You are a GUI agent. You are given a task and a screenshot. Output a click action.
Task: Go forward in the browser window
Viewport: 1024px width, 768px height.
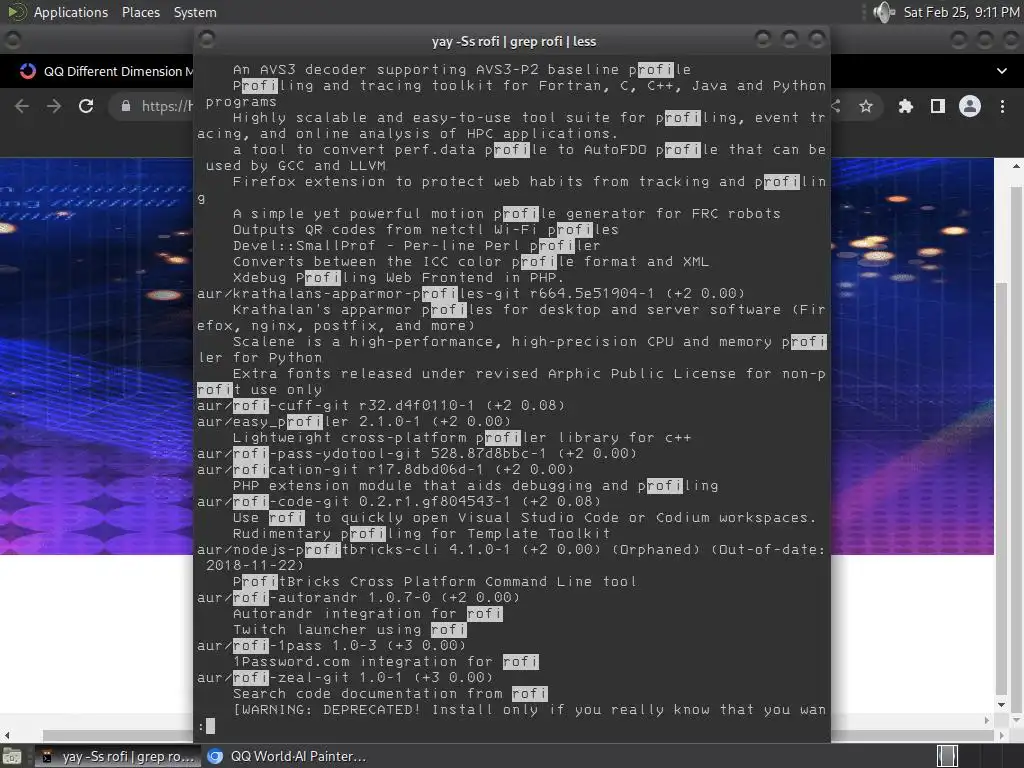pyautogui.click(x=54, y=106)
